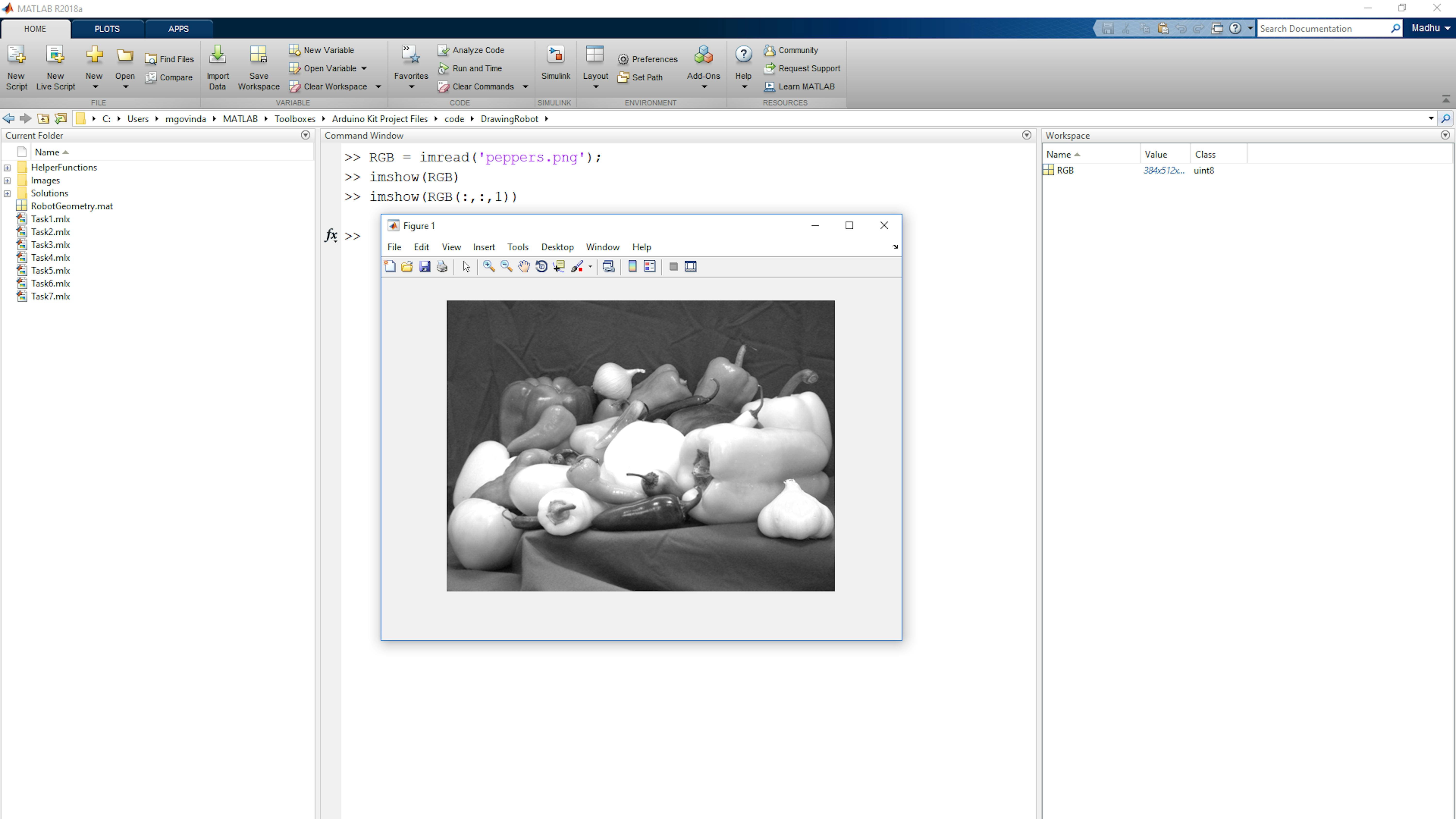
Task: Toggle the Edit Plot arrow tool in Figure 1
Action: (x=466, y=267)
